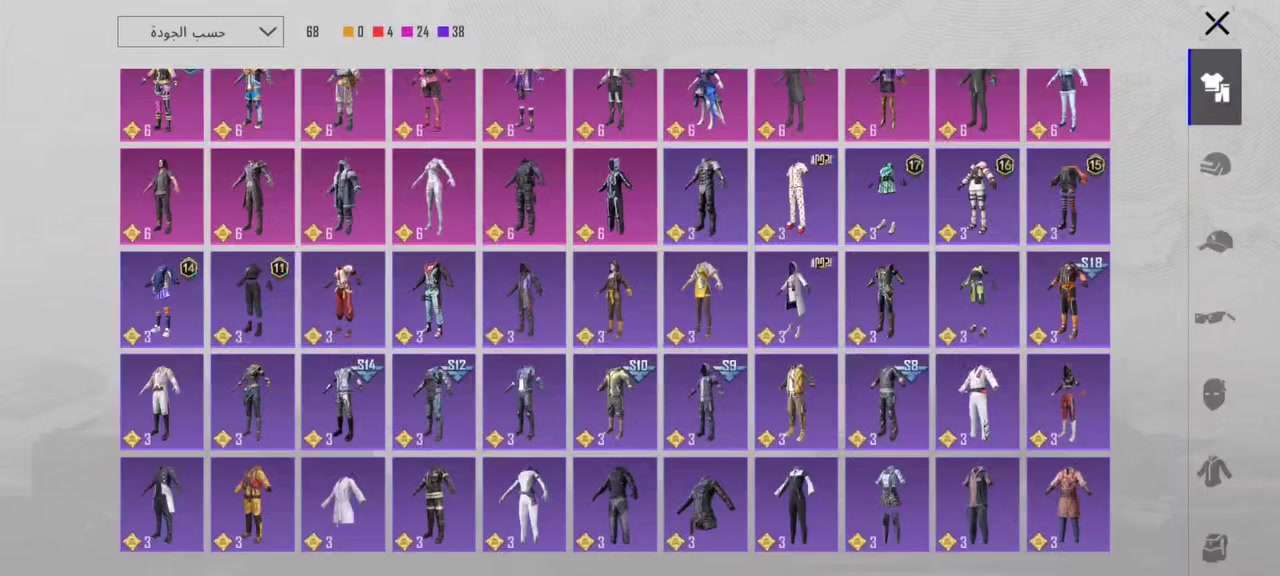Close the inventory with the X icon
Viewport: 1280px width, 576px height.
[x=1217, y=23]
